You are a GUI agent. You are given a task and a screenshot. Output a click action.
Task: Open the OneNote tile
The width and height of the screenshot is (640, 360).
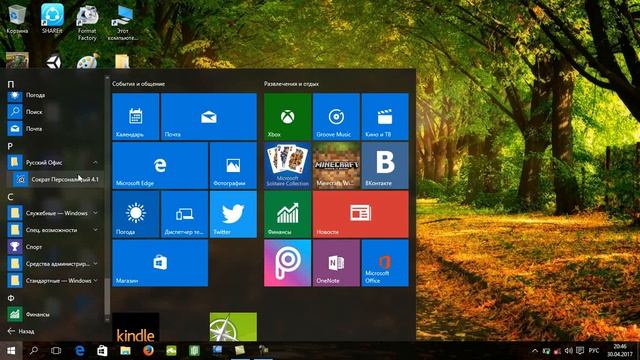point(336,263)
